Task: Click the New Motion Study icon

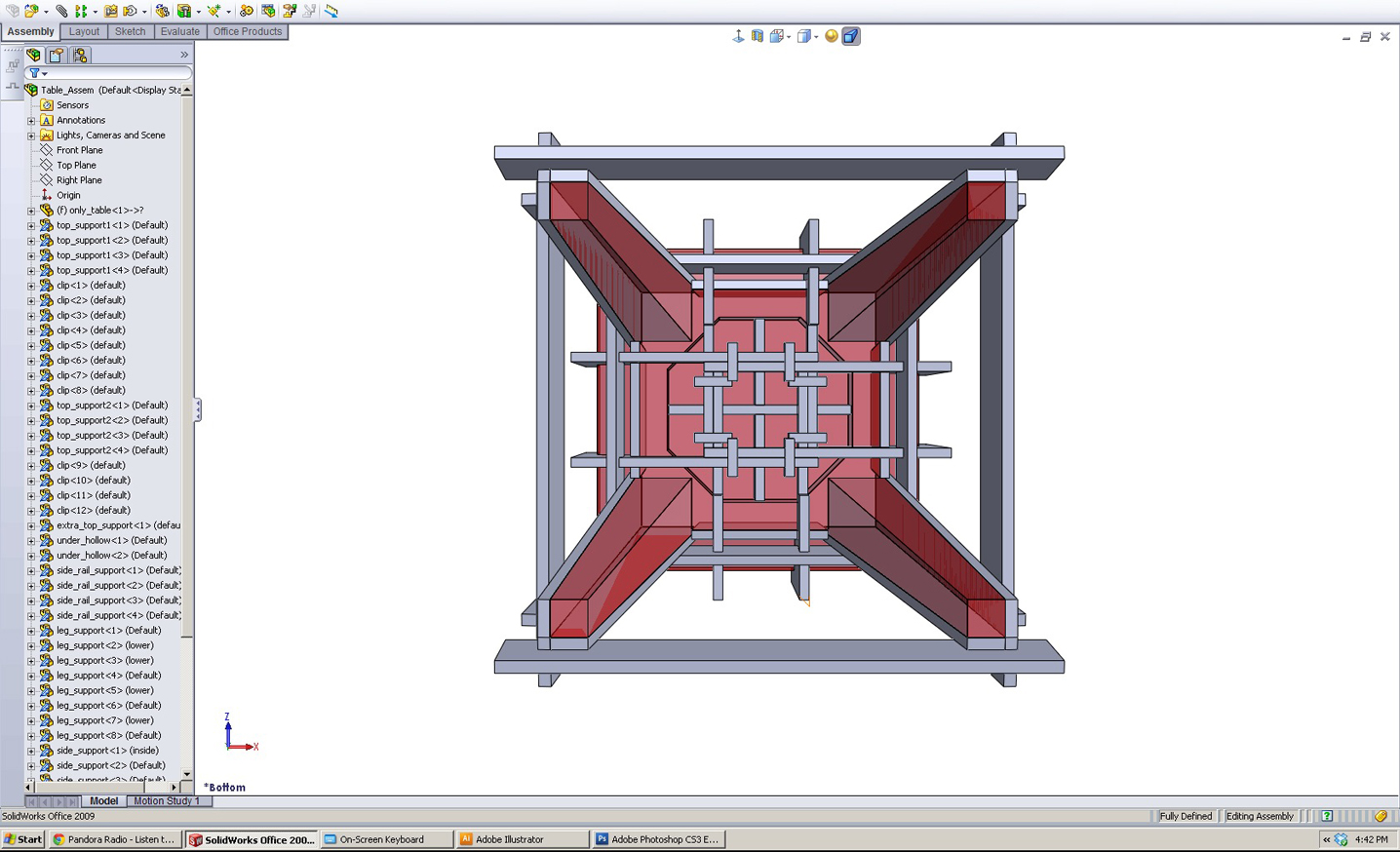Action: point(247,11)
